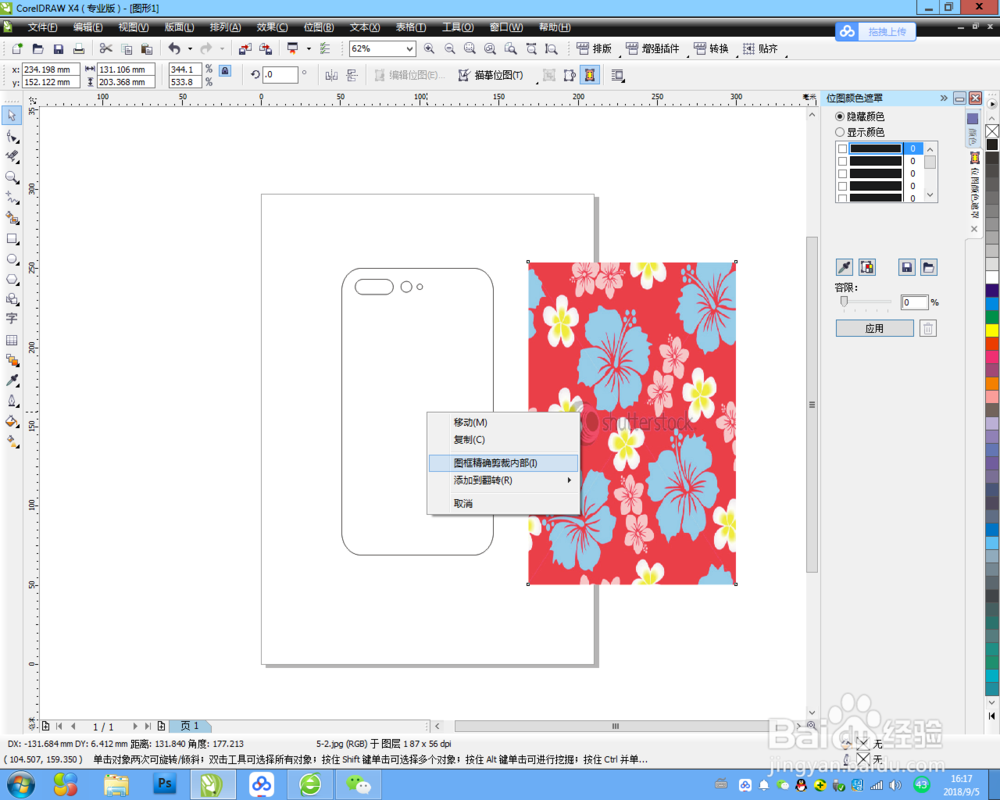The height and width of the screenshot is (800, 1000).
Task: Click the Edit color icon in mask panel
Action: tap(867, 267)
